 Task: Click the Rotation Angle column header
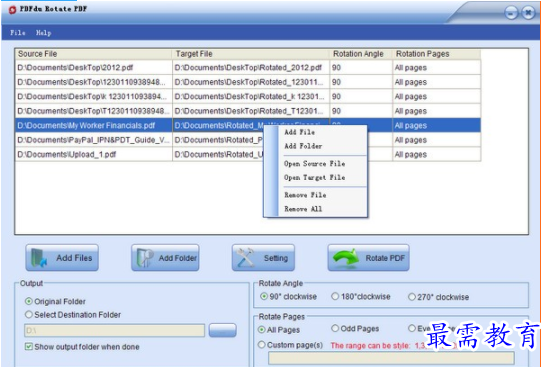click(361, 54)
